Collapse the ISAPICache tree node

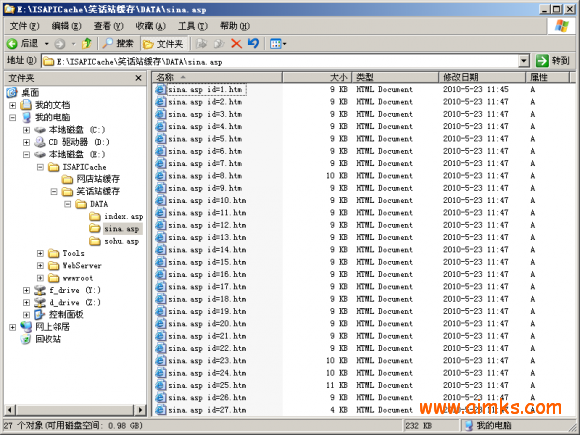click(40, 167)
